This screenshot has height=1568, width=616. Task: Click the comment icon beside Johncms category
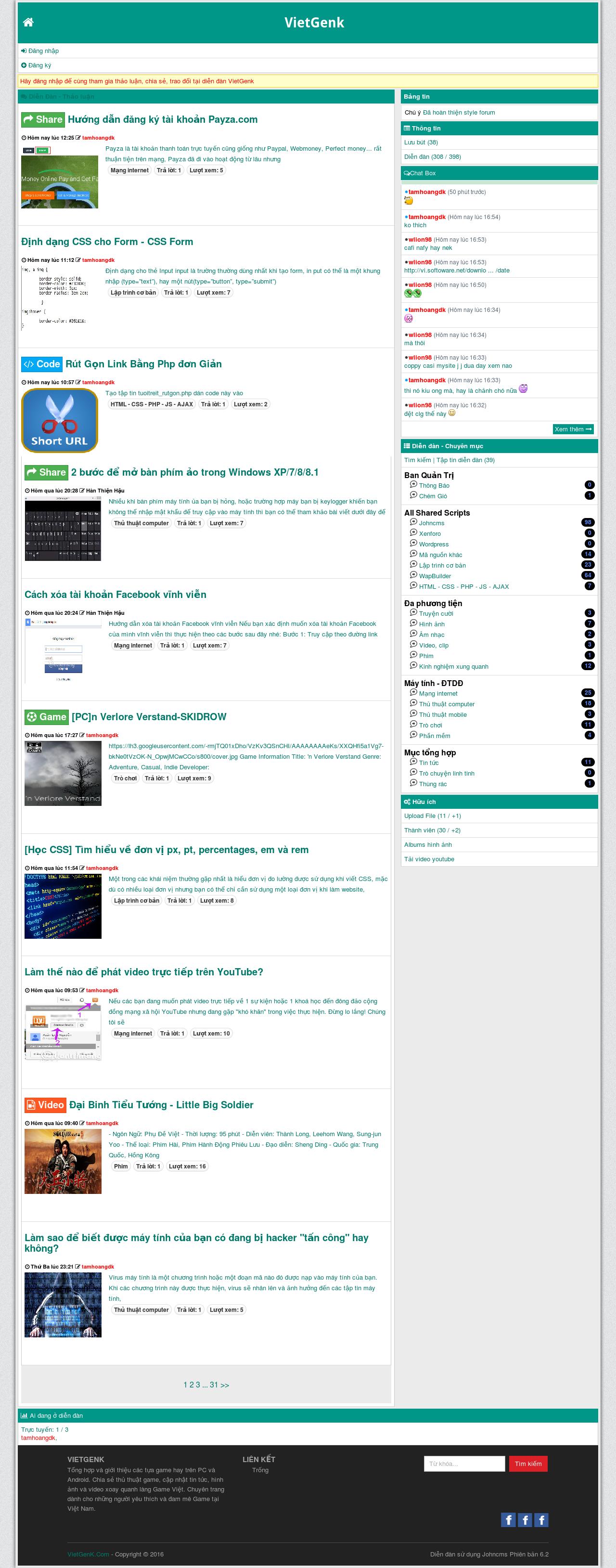pos(413,522)
